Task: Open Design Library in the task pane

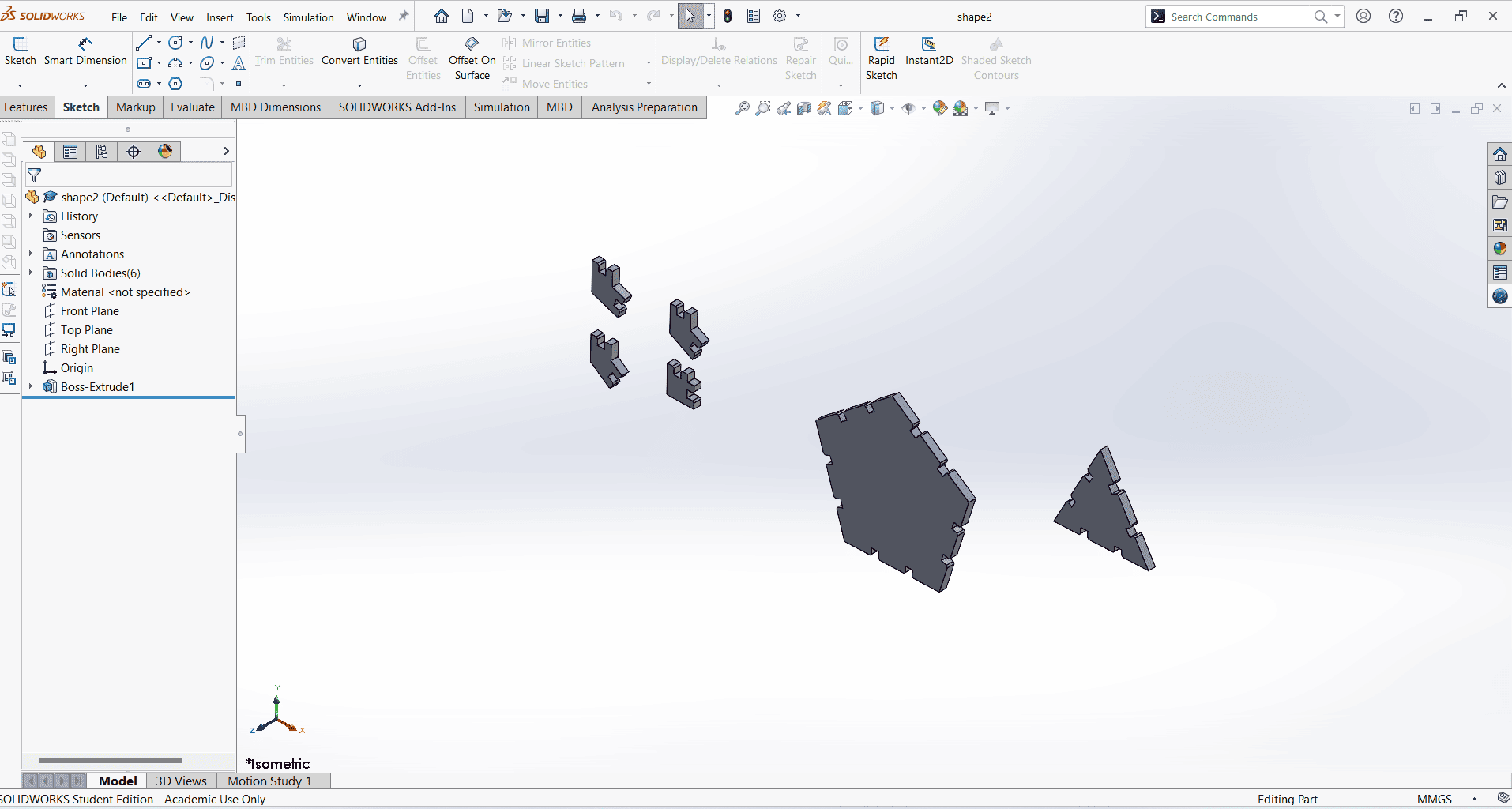Action: pyautogui.click(x=1499, y=178)
